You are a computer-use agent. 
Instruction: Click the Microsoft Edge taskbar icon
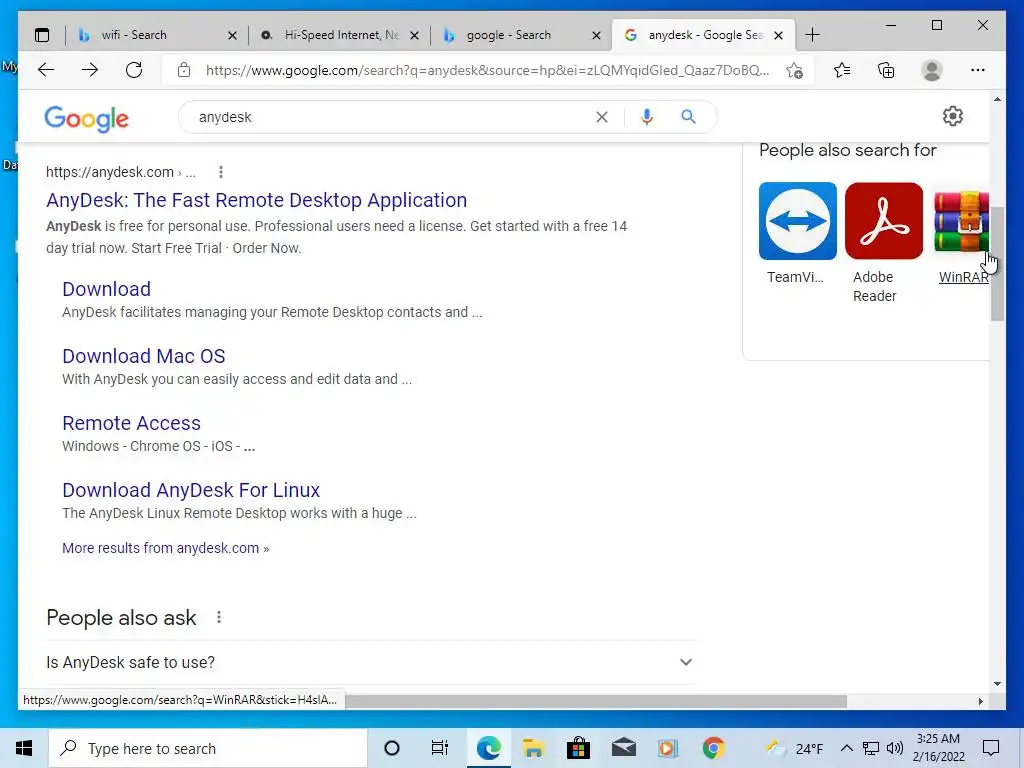click(x=488, y=748)
